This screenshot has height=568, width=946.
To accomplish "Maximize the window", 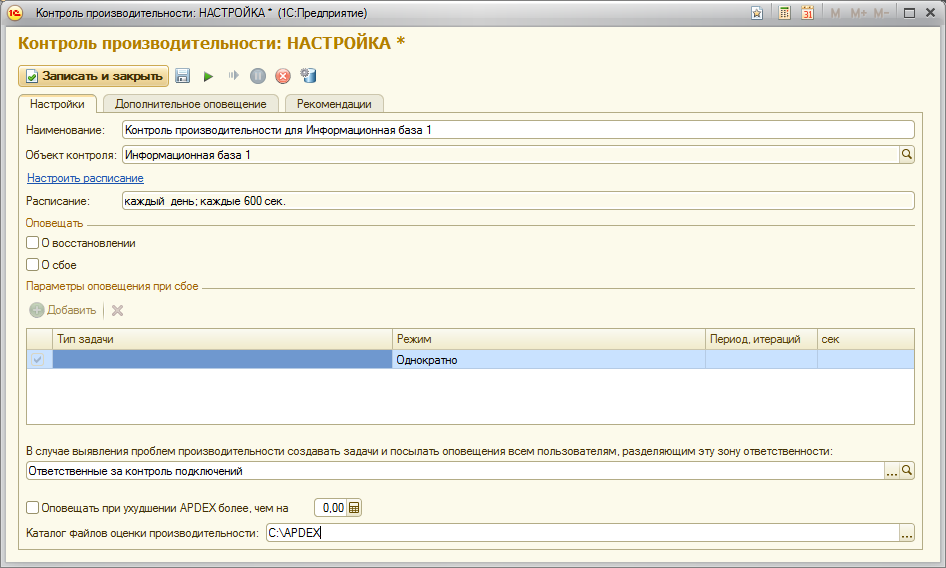I will click(x=909, y=13).
